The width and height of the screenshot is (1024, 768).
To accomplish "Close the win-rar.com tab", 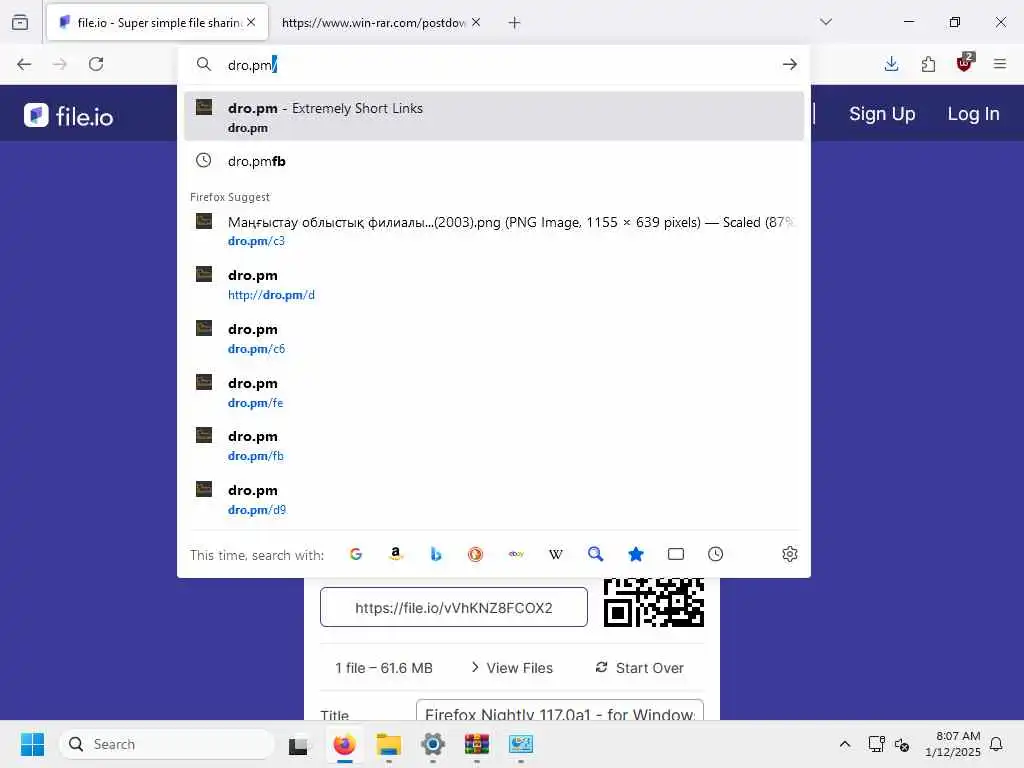I will pos(476,22).
